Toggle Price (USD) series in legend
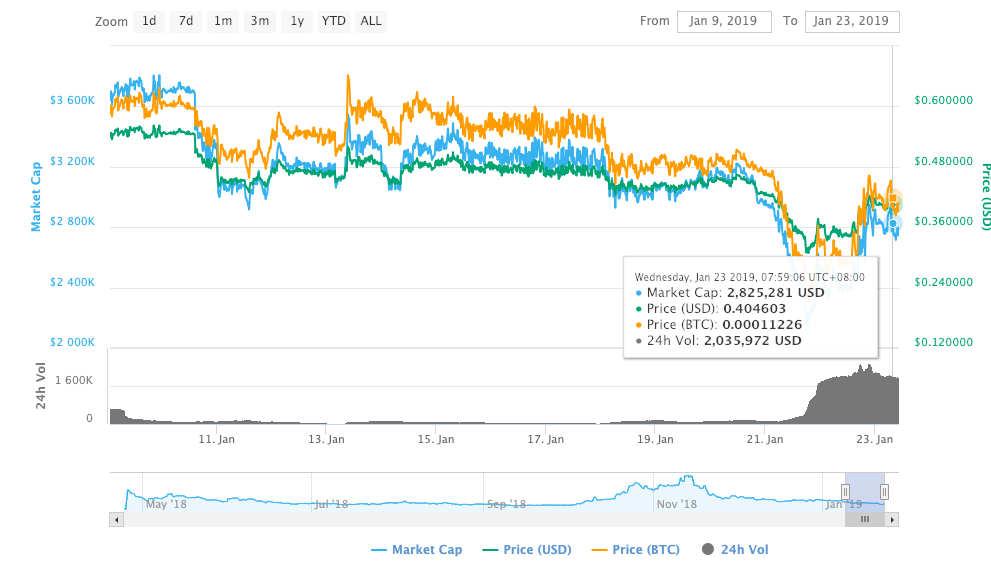Screen dimensions: 991x586 [x=526, y=550]
